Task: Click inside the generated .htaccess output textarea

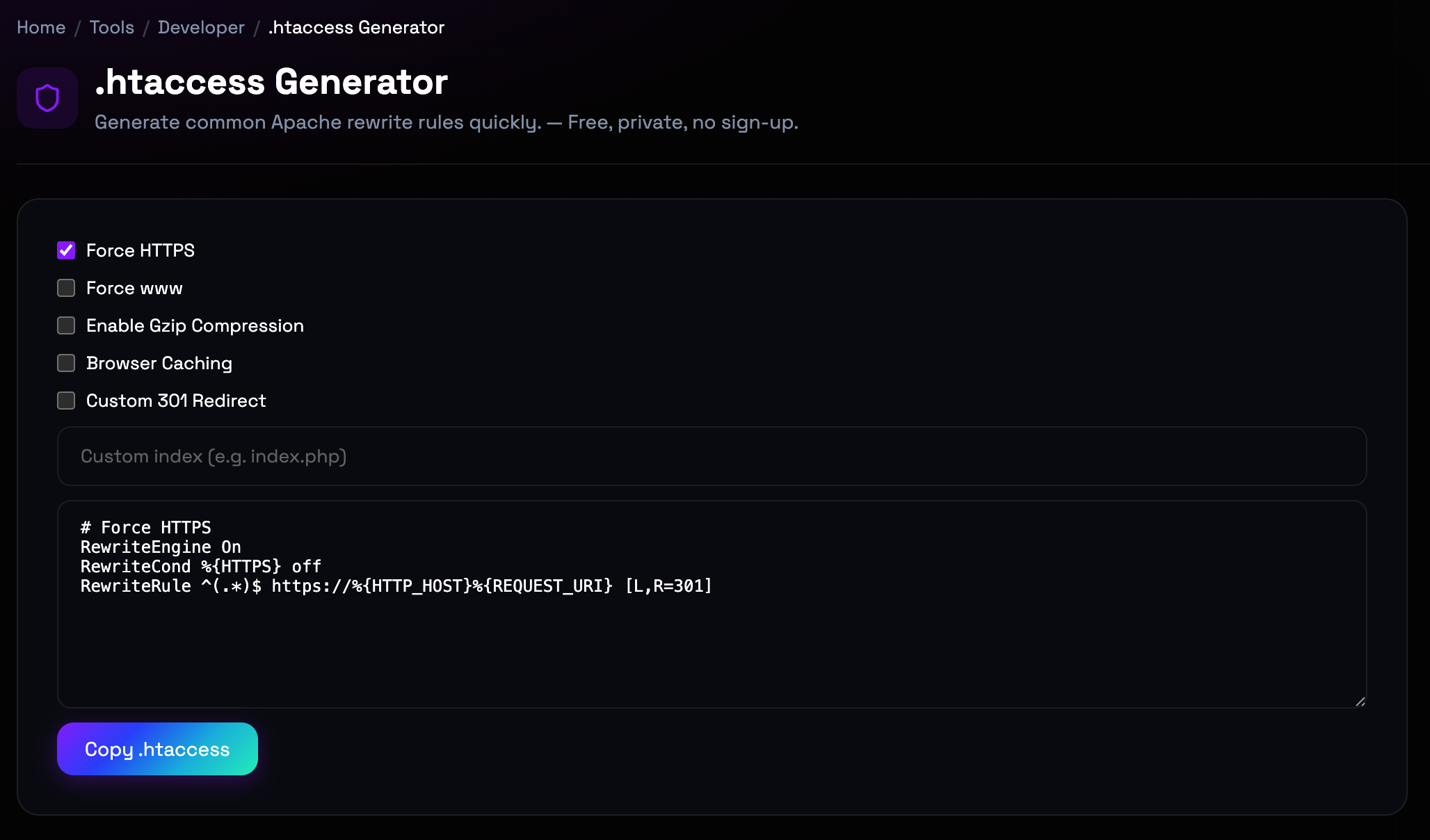Action: 712,604
